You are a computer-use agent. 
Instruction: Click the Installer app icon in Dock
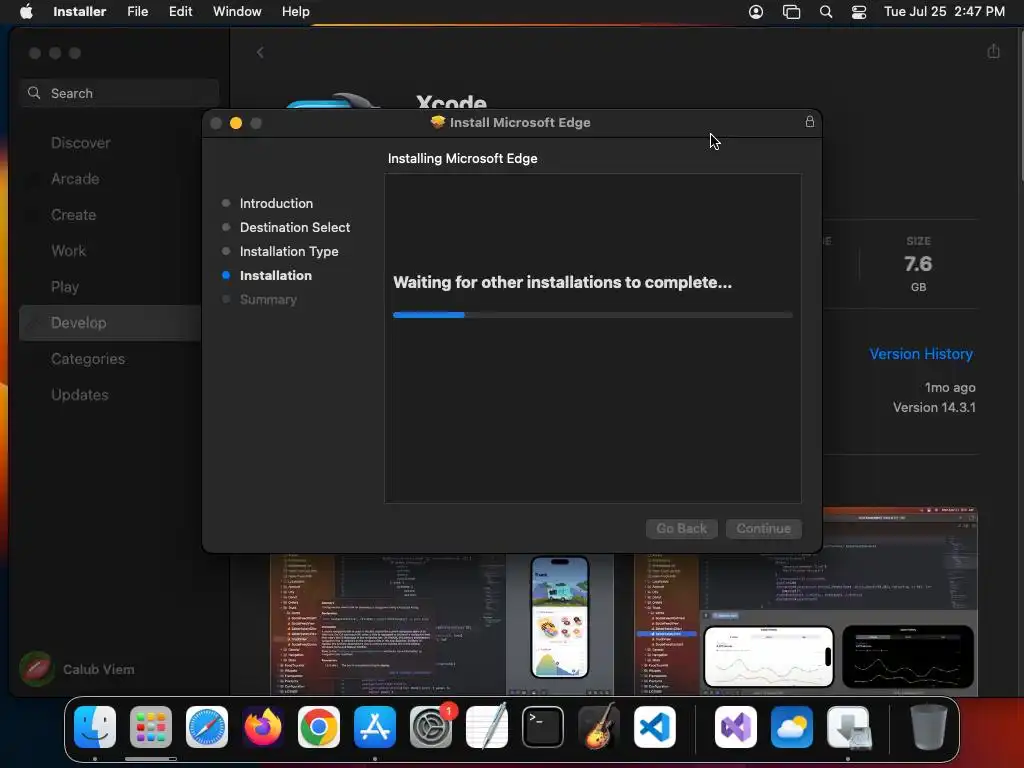coord(848,727)
